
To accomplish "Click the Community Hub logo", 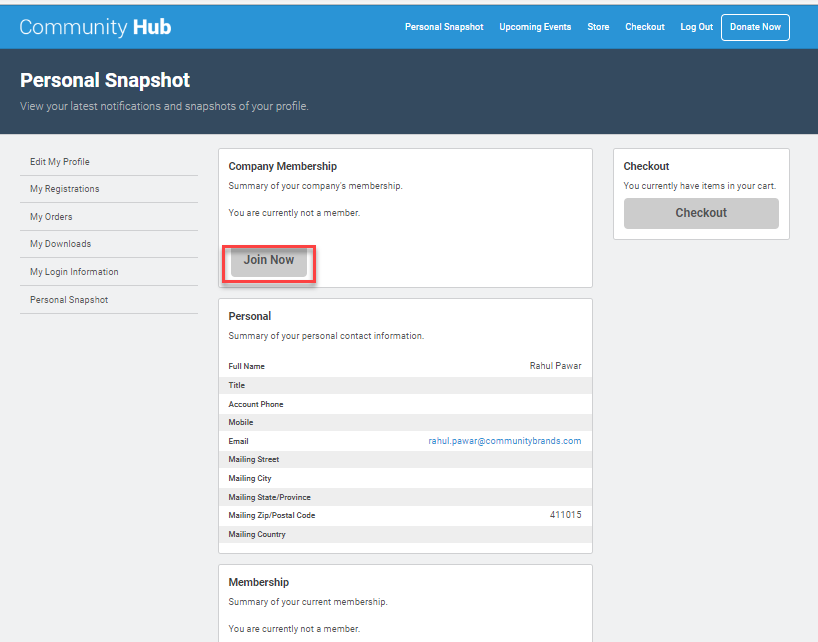I will pos(95,27).
